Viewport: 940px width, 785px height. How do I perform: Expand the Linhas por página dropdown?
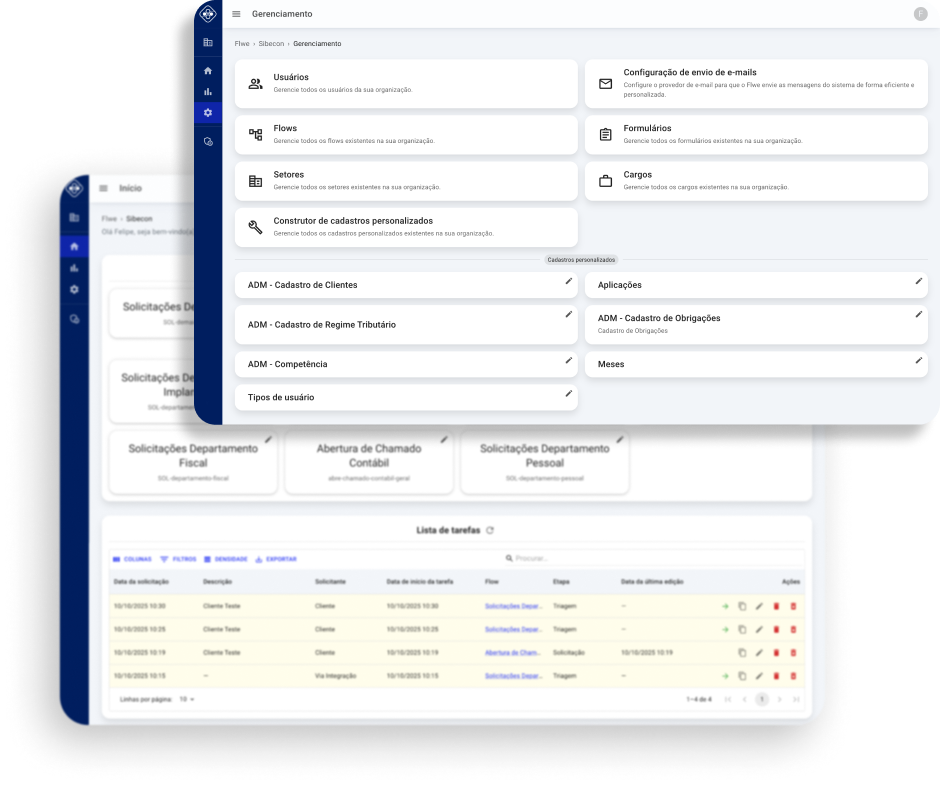point(187,699)
